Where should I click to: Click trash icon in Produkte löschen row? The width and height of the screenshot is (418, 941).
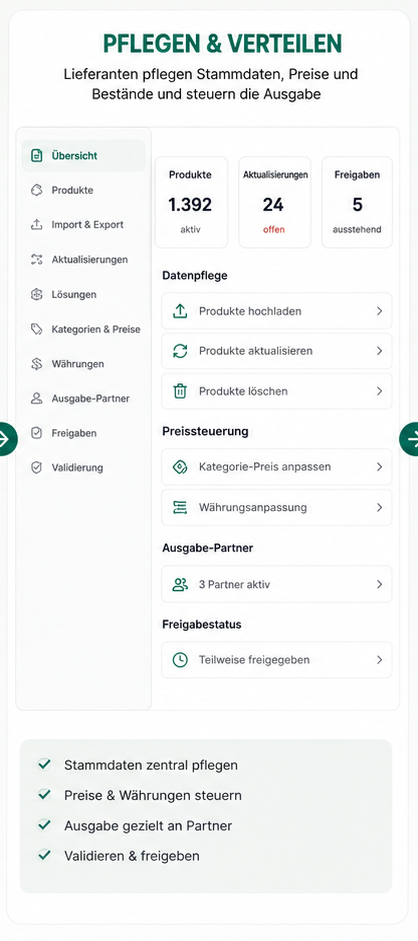tap(180, 391)
